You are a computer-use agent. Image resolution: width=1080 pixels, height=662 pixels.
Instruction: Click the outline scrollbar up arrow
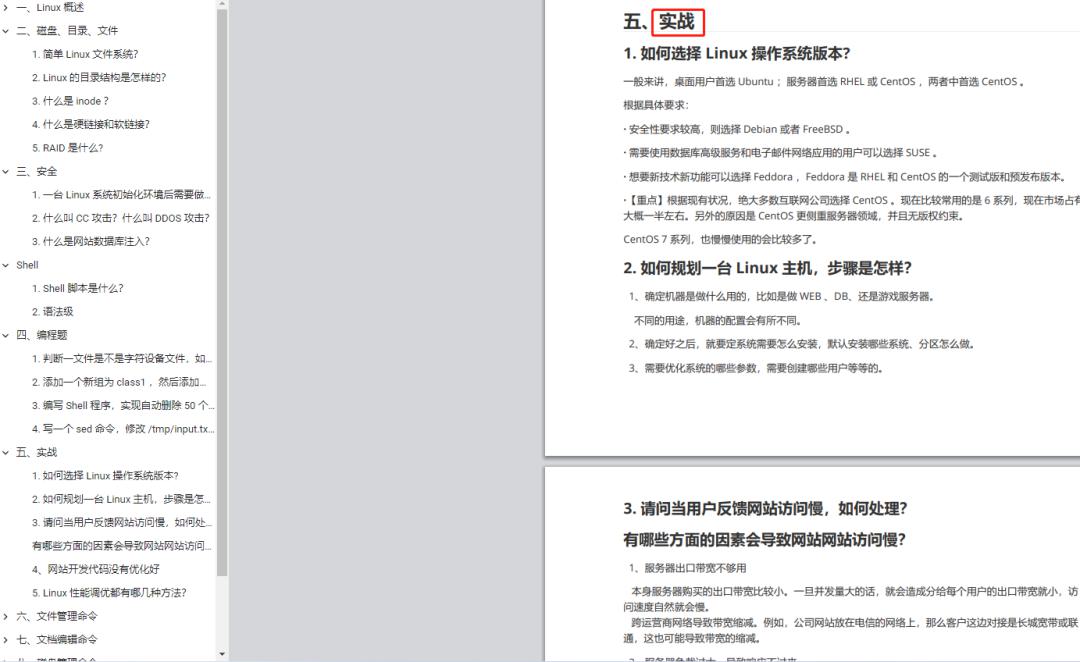click(x=222, y=4)
